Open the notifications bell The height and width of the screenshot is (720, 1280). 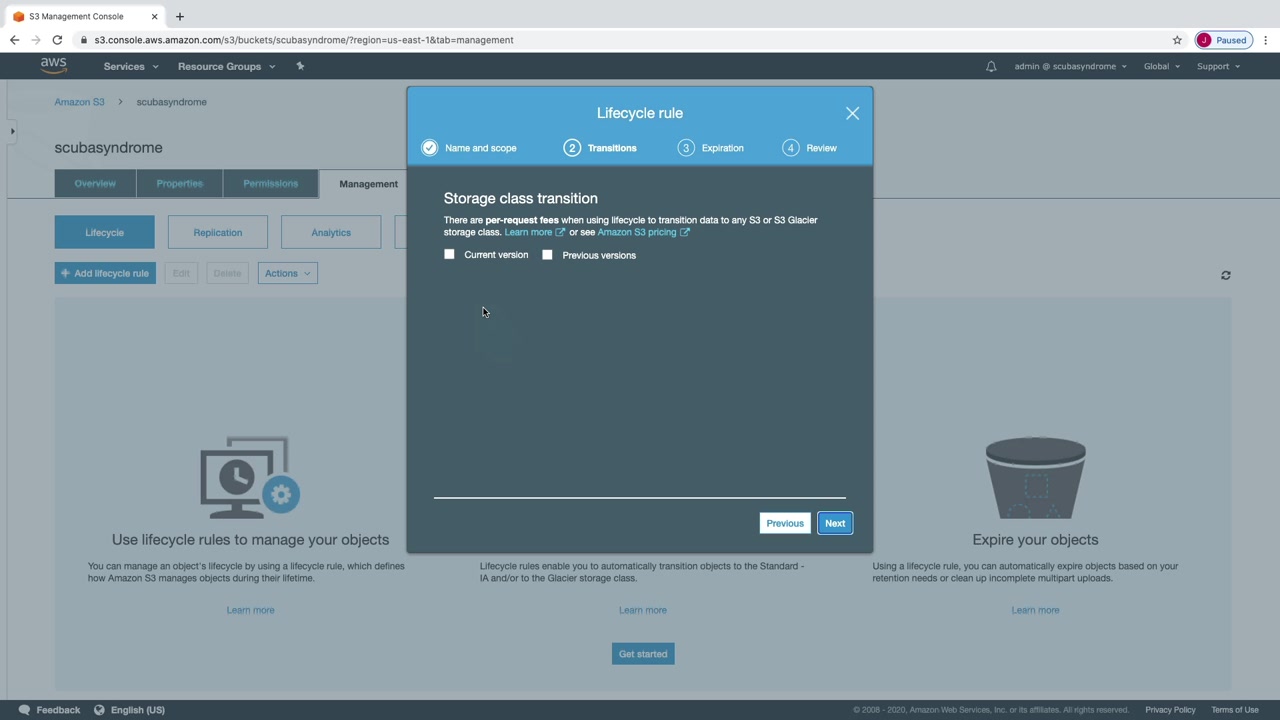[991, 67]
